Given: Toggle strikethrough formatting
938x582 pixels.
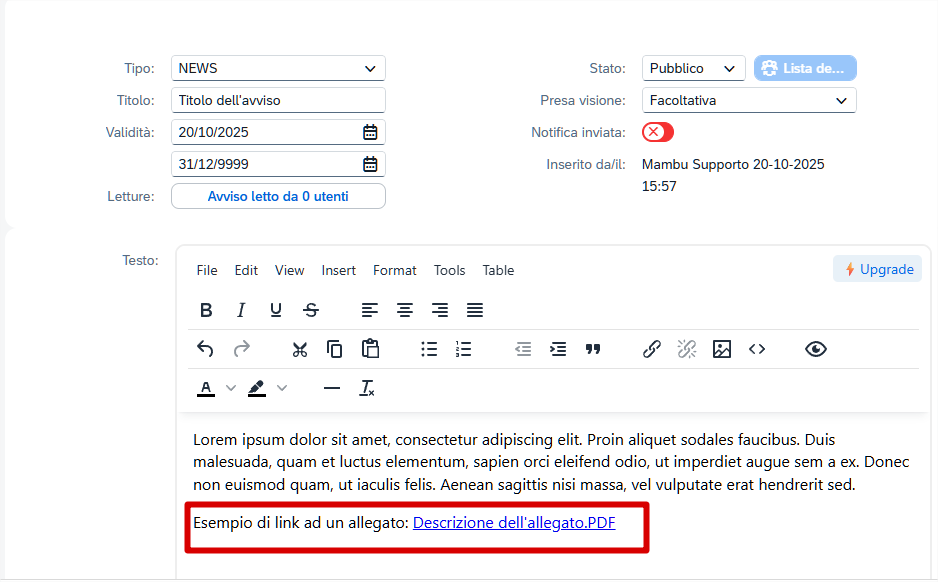Looking at the screenshot, I should [311, 310].
